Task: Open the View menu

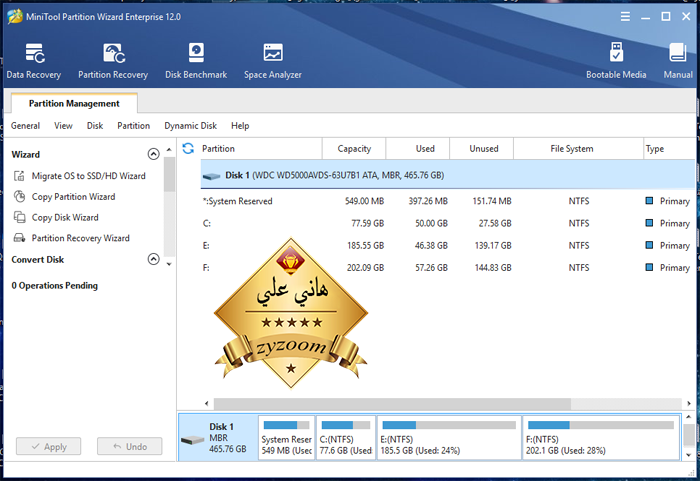Action: tap(63, 126)
